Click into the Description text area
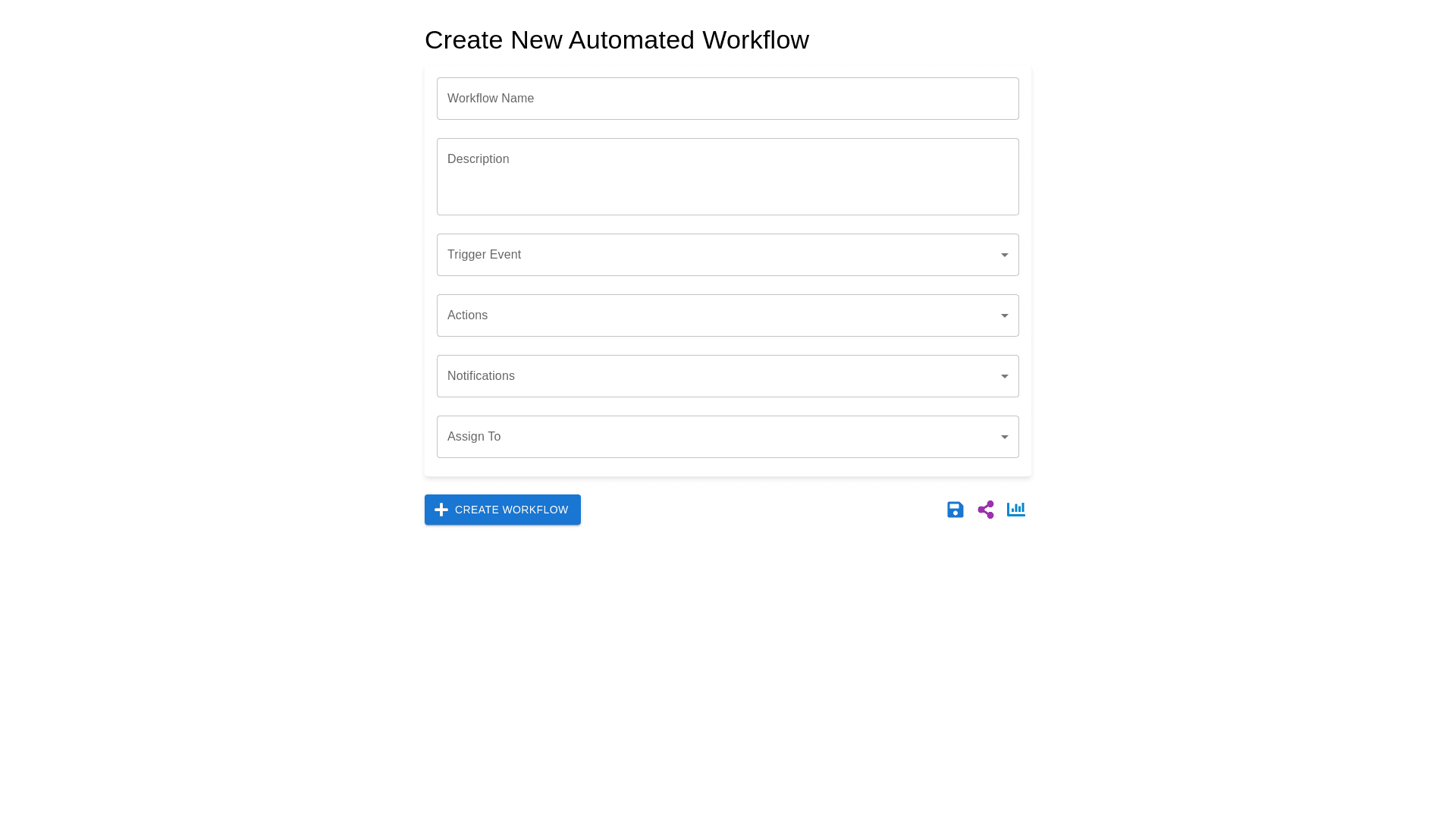Image resolution: width=1456 pixels, height=819 pixels. 728,186
